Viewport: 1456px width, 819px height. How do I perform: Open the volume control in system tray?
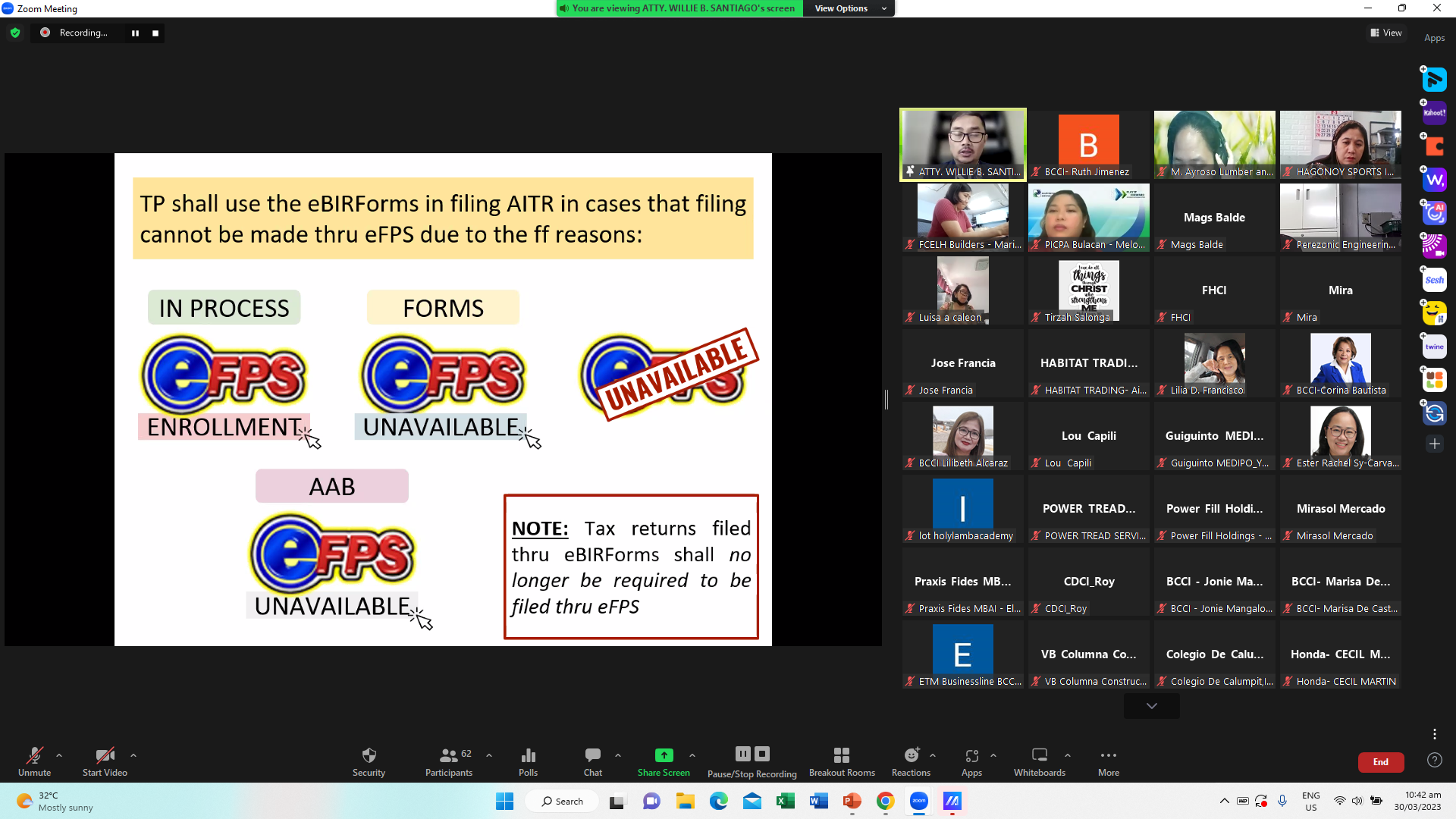(1357, 801)
